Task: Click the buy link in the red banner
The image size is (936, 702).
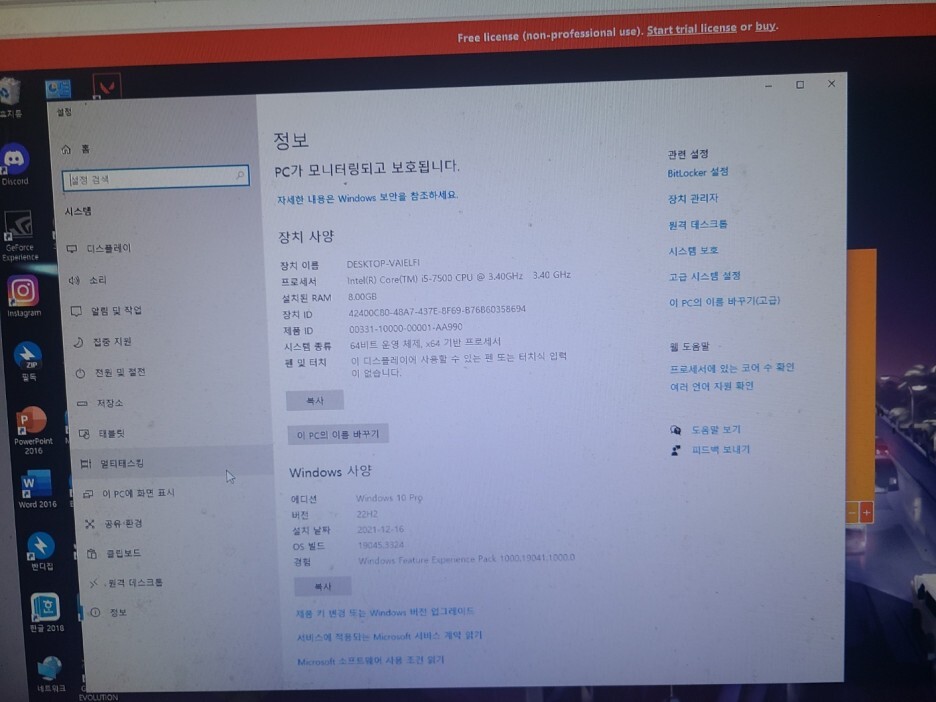Action: click(x=765, y=26)
